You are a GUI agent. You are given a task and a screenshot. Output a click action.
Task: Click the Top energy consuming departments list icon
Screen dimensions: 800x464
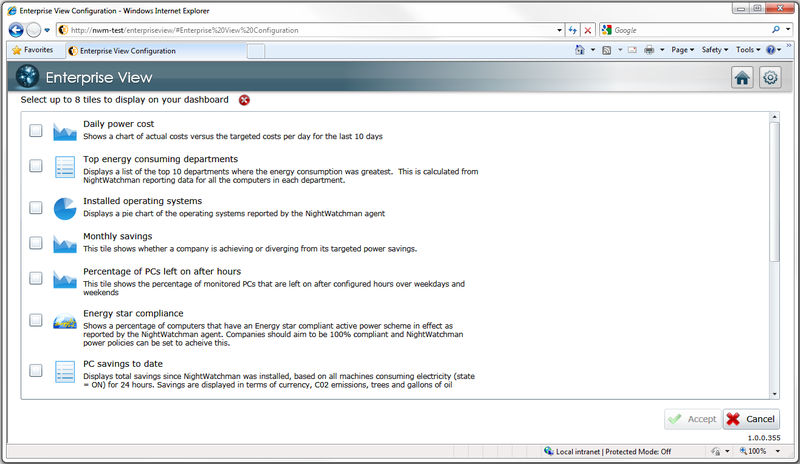[x=65, y=167]
